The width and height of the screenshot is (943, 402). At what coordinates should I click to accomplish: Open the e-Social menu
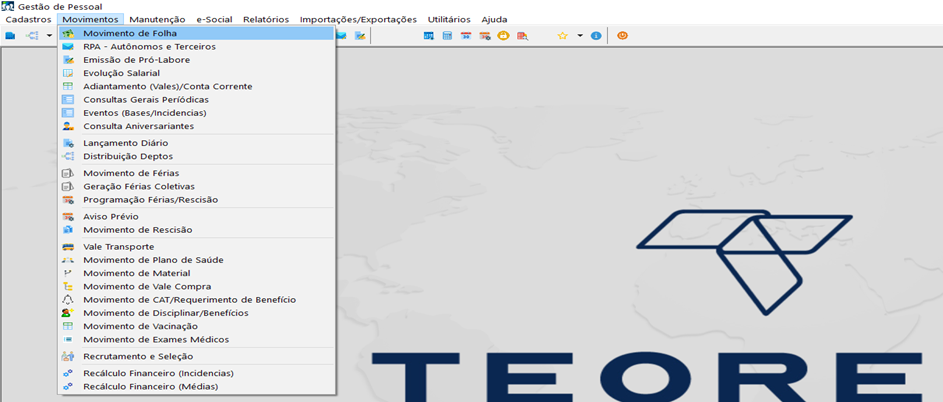pyautogui.click(x=214, y=19)
